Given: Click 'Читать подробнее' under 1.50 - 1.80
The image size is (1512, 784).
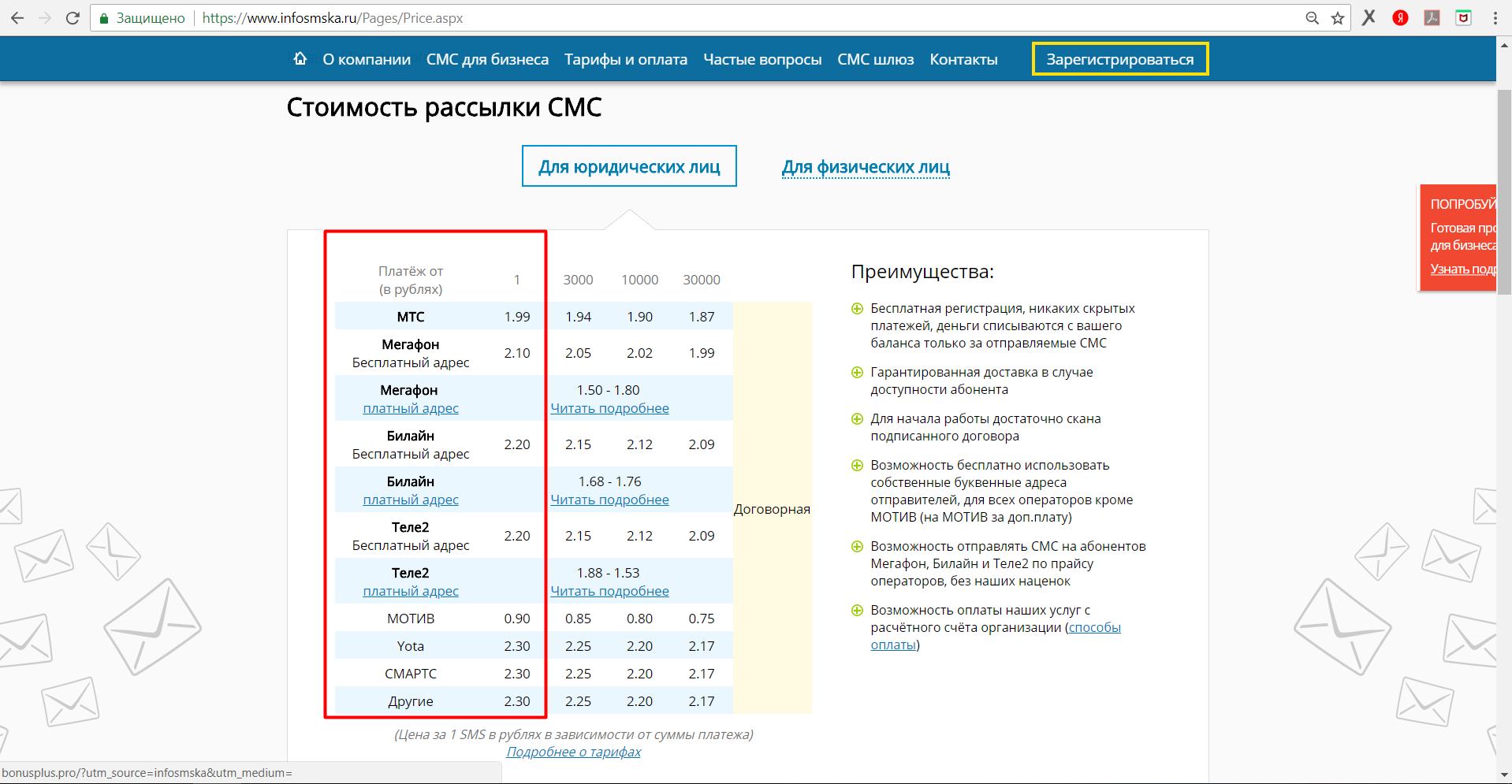Looking at the screenshot, I should 609,408.
